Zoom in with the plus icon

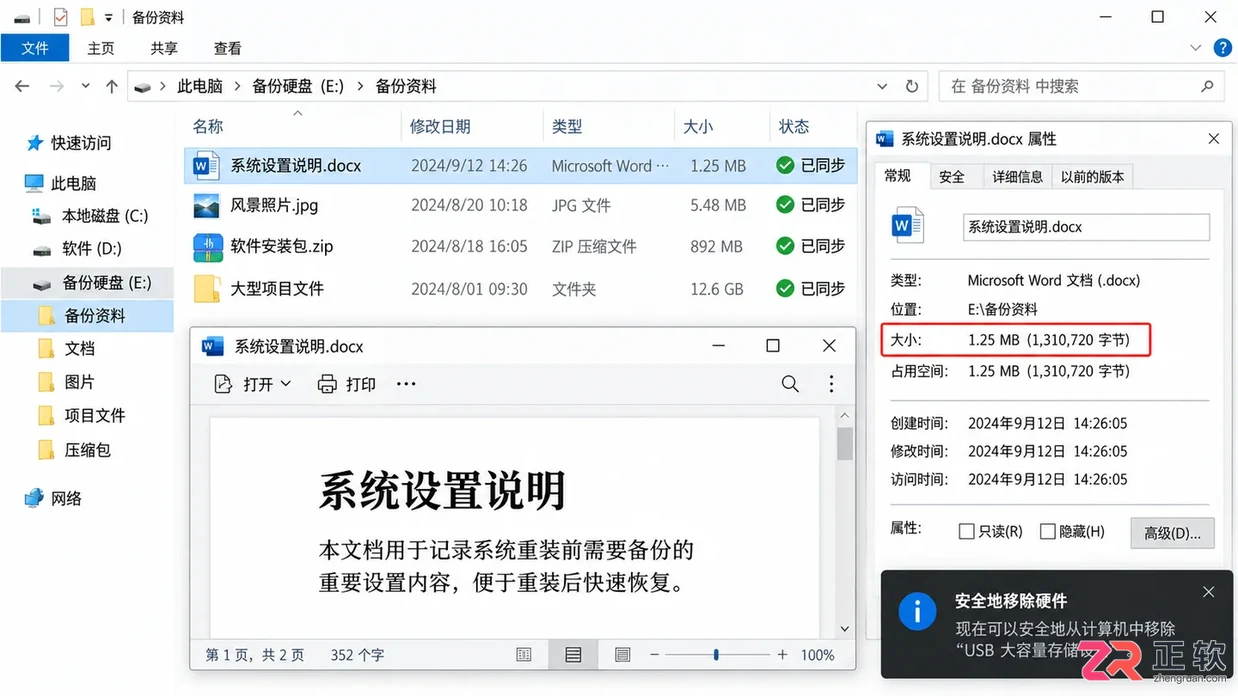pyautogui.click(x=782, y=655)
